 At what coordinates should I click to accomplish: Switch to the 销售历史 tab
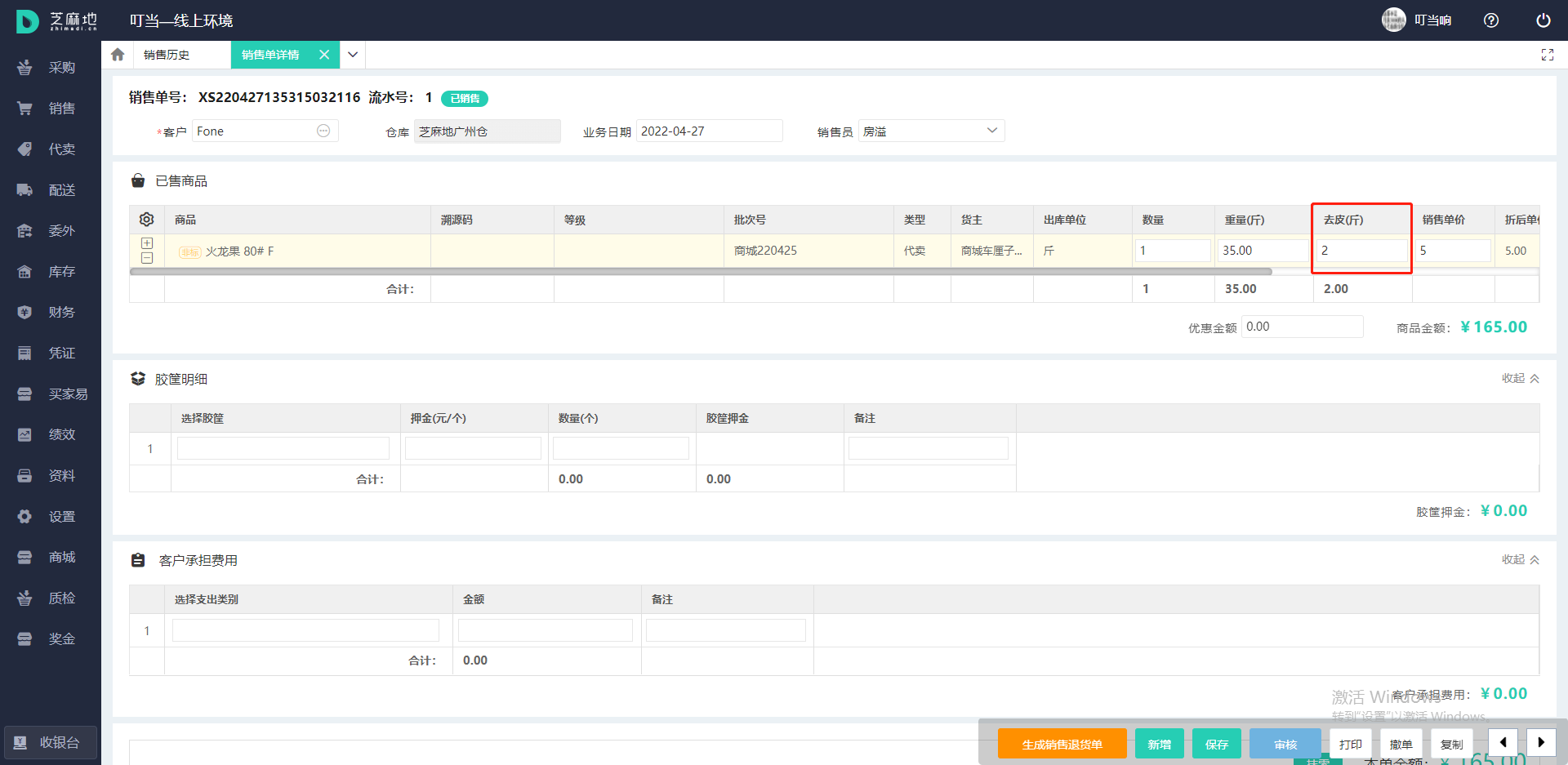[x=167, y=55]
